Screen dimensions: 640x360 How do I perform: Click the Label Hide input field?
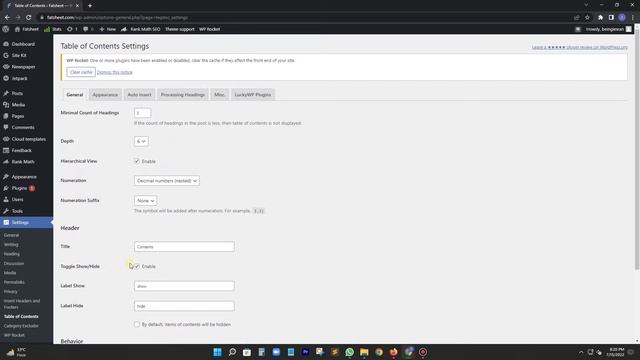click(x=184, y=306)
